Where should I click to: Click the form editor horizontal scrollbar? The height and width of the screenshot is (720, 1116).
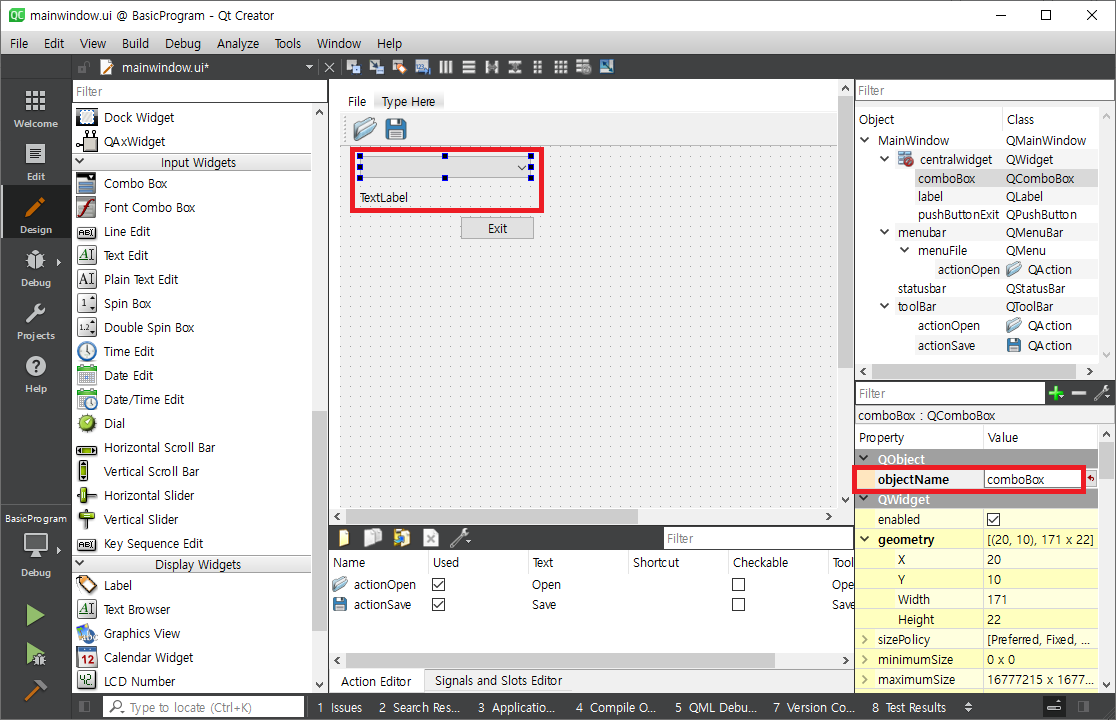coord(491,517)
